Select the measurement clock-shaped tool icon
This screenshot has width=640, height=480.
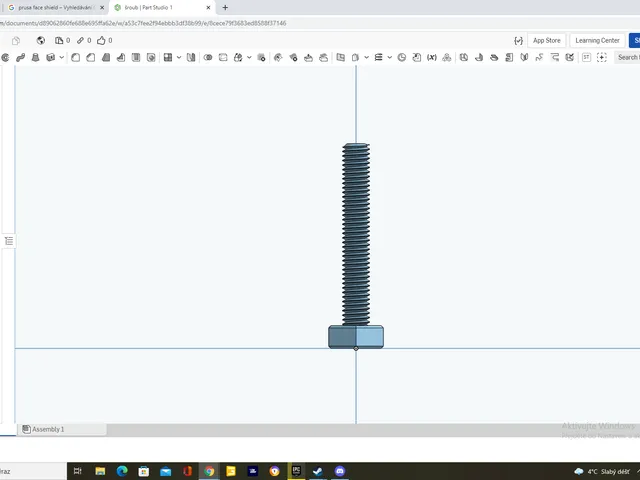[x=402, y=58]
